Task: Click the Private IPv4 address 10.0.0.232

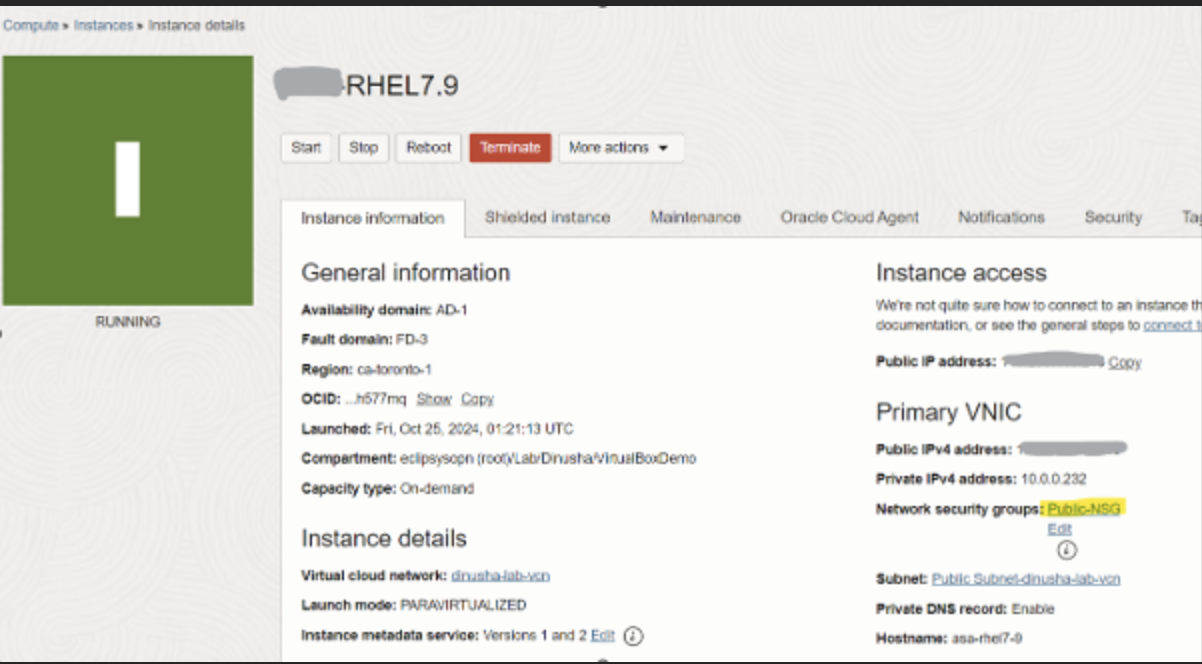Action: click(1053, 479)
